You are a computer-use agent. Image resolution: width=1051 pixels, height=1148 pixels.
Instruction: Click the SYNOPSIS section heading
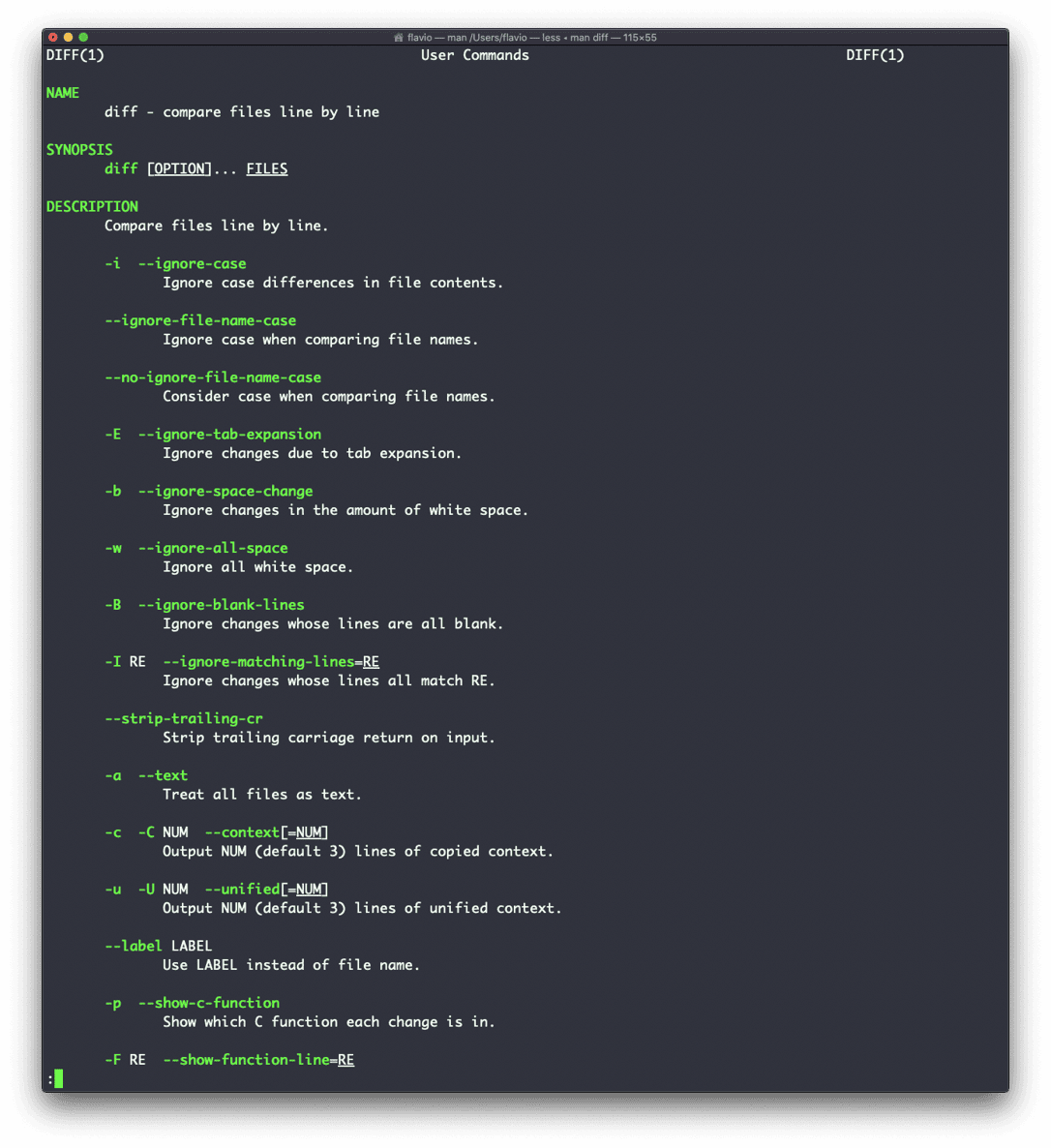[x=79, y=150]
